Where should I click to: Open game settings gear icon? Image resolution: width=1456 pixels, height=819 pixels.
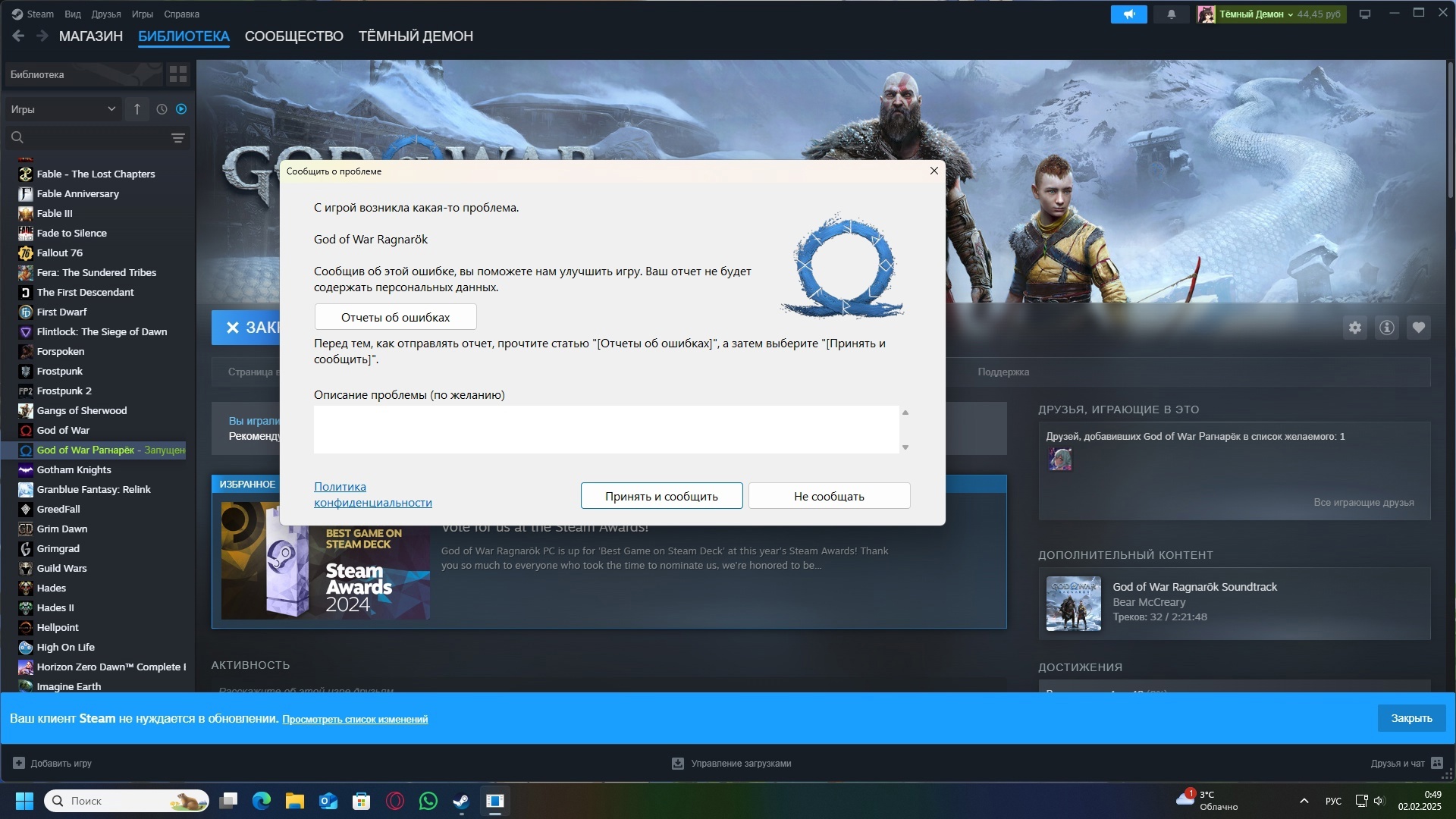point(1354,328)
